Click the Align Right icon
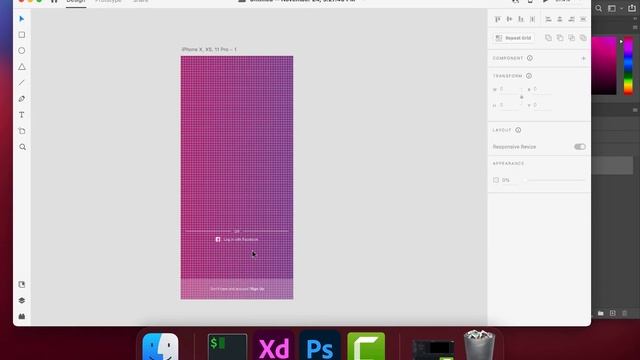640x360 pixels. coord(571,19)
